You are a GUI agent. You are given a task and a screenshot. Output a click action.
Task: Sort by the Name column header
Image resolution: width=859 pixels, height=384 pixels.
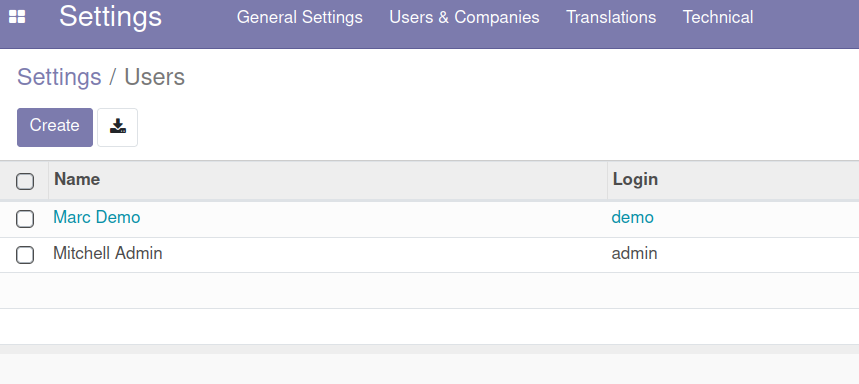tap(328, 180)
